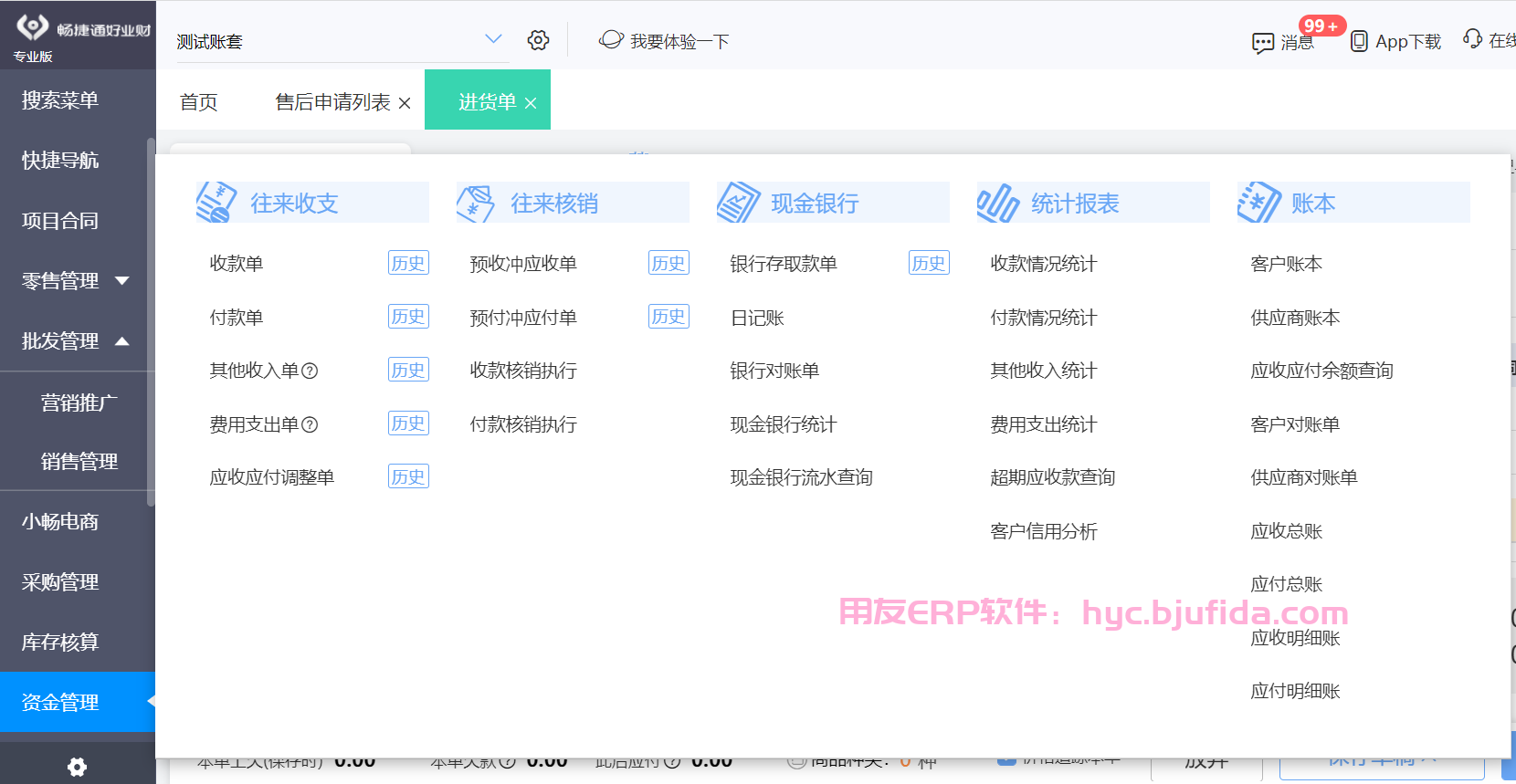Open the 付款情况统计 report
The height and width of the screenshot is (784, 1516).
[1044, 318]
